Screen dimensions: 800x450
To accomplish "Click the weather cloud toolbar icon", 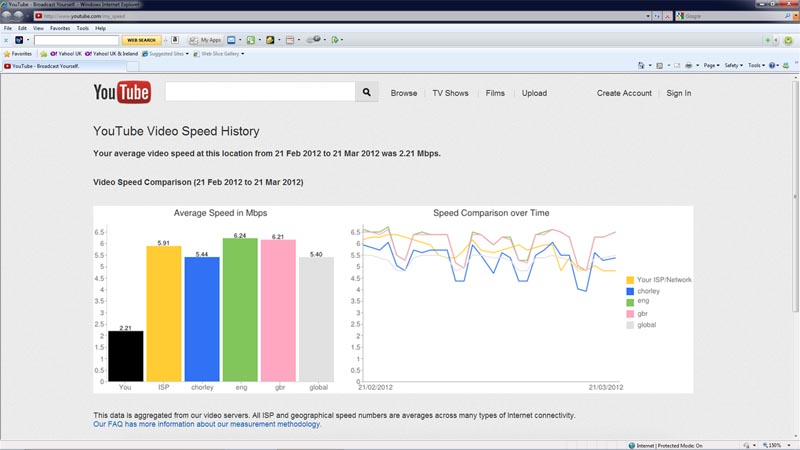I will 313,39.
